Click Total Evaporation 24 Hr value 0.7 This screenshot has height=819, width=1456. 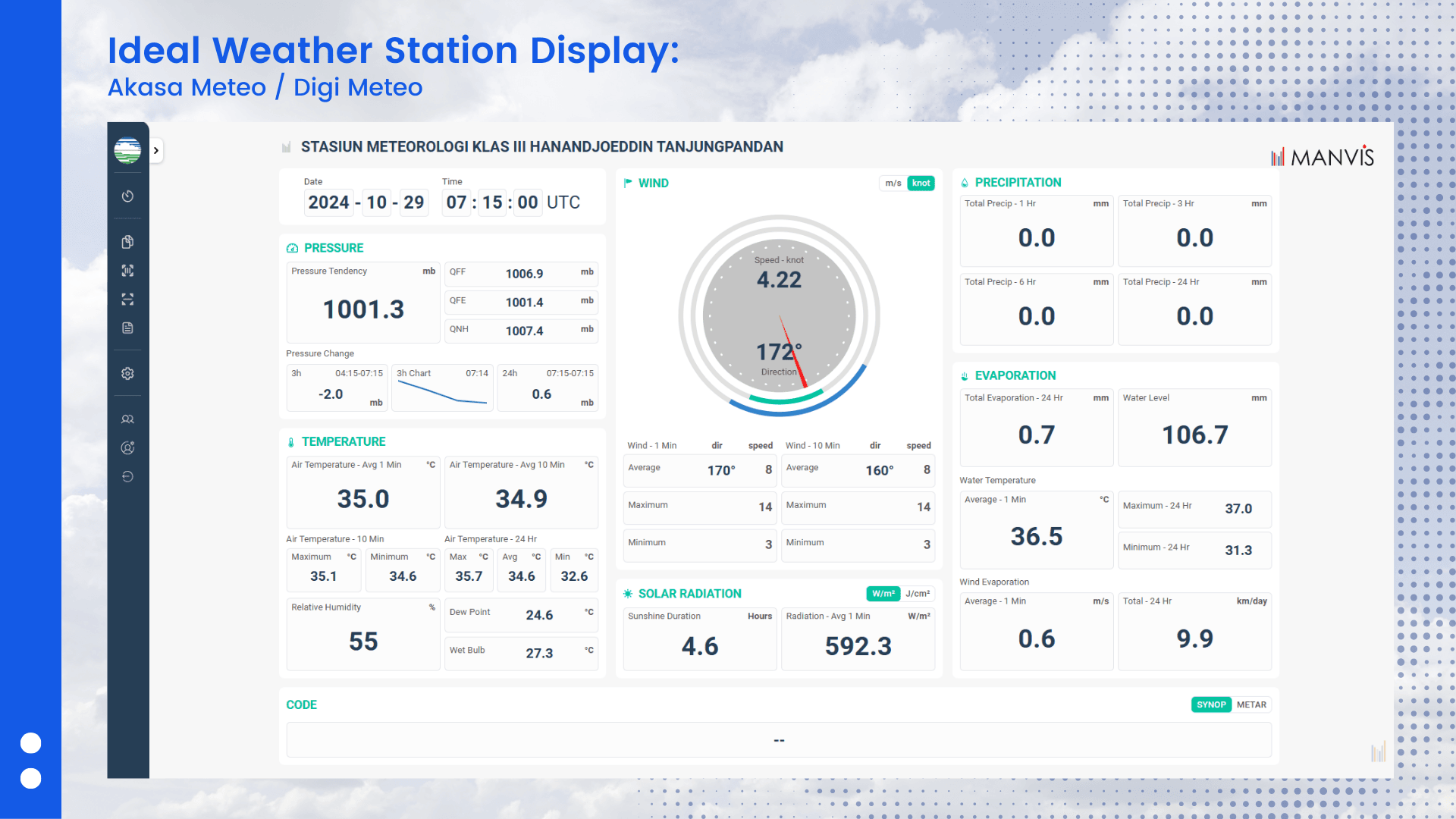(x=1037, y=435)
